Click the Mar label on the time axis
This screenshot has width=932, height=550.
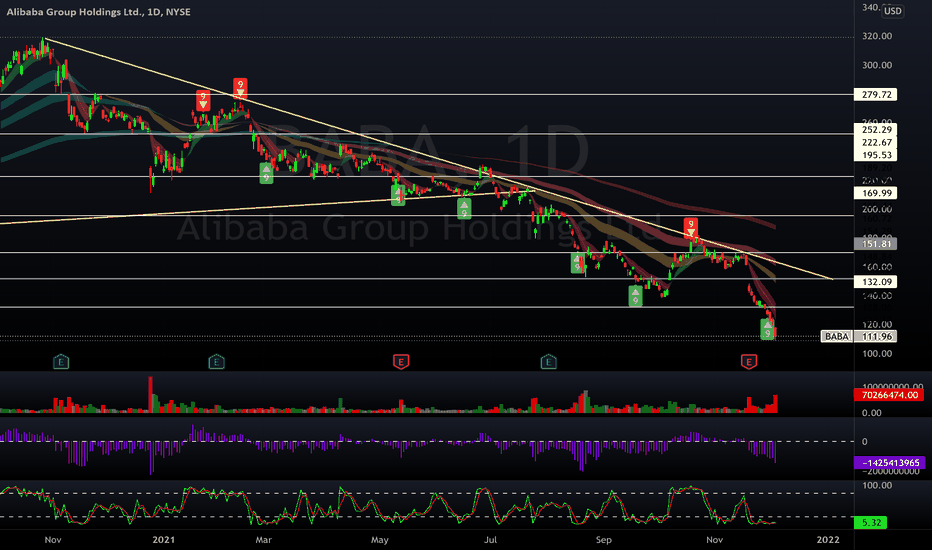pyautogui.click(x=263, y=540)
